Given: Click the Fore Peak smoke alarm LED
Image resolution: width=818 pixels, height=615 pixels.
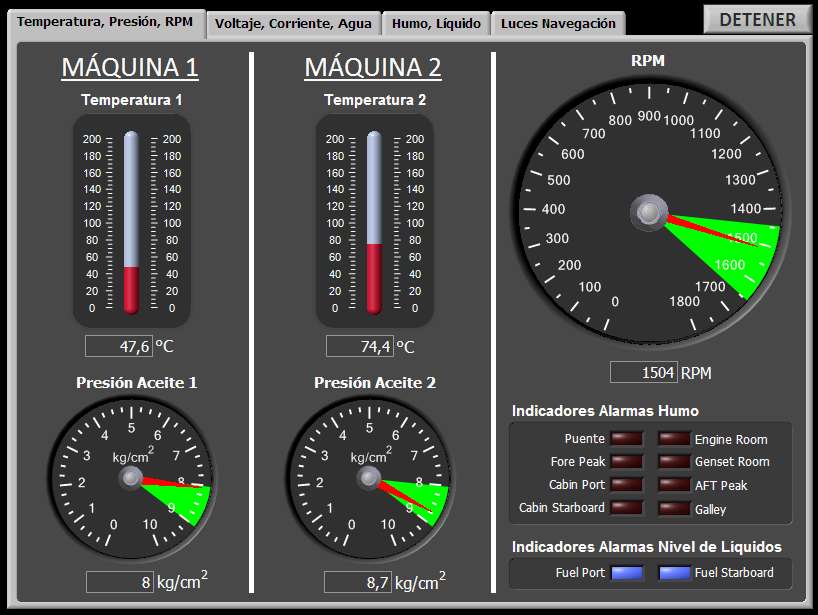Looking at the screenshot, I should point(627,461).
